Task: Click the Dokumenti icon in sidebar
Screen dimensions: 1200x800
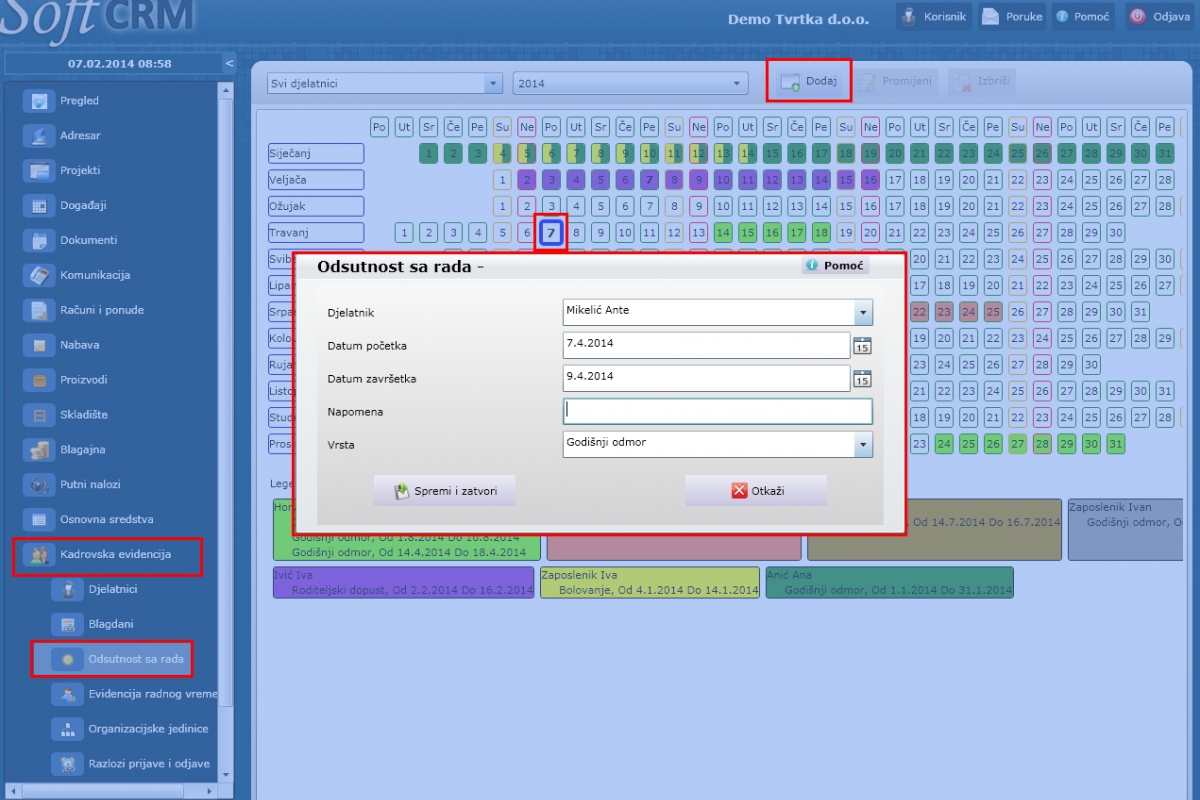Action: [39, 241]
